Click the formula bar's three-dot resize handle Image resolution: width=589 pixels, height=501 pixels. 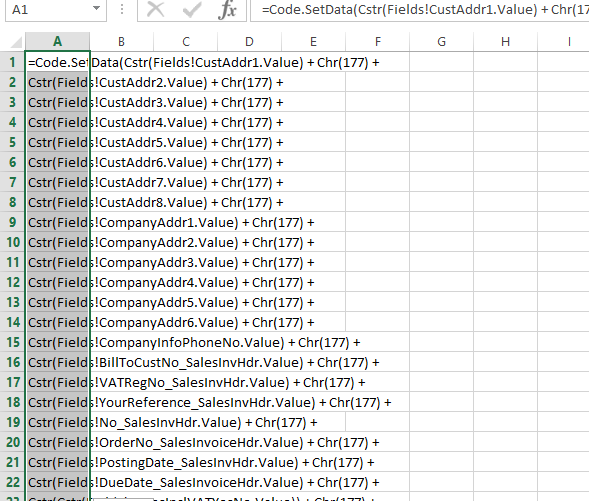[122, 9]
